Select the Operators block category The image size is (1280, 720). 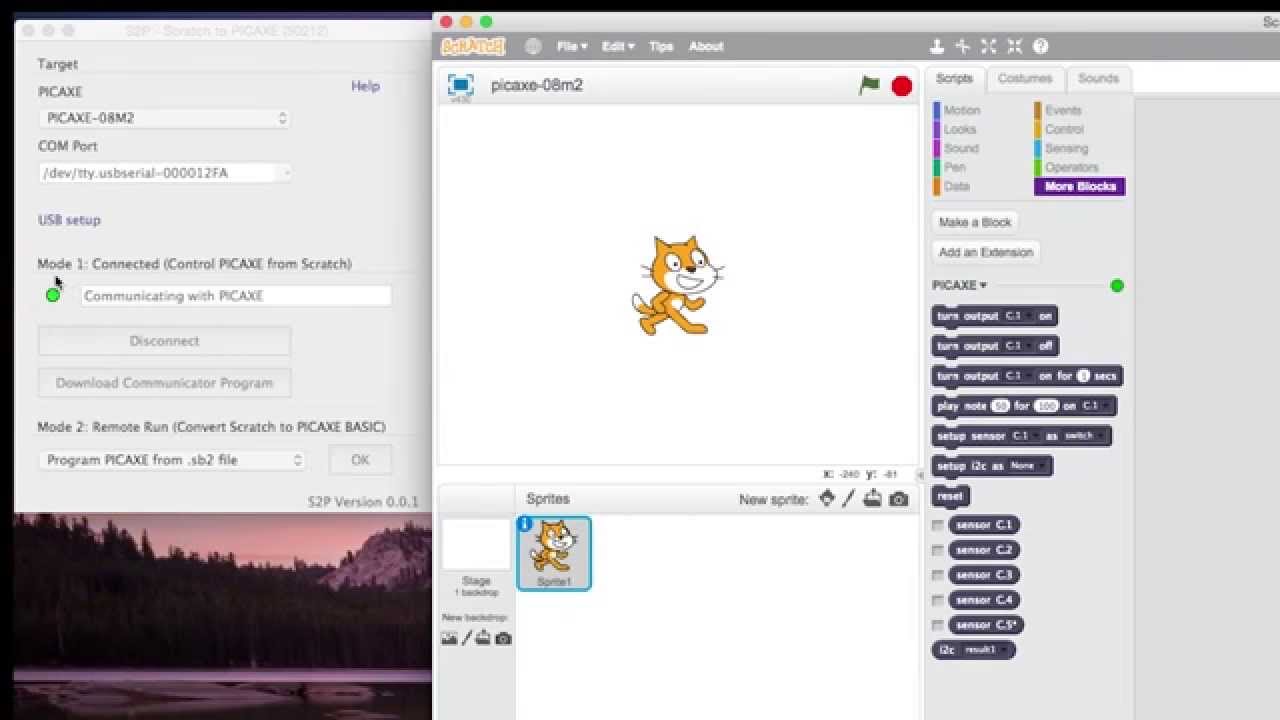point(1067,167)
